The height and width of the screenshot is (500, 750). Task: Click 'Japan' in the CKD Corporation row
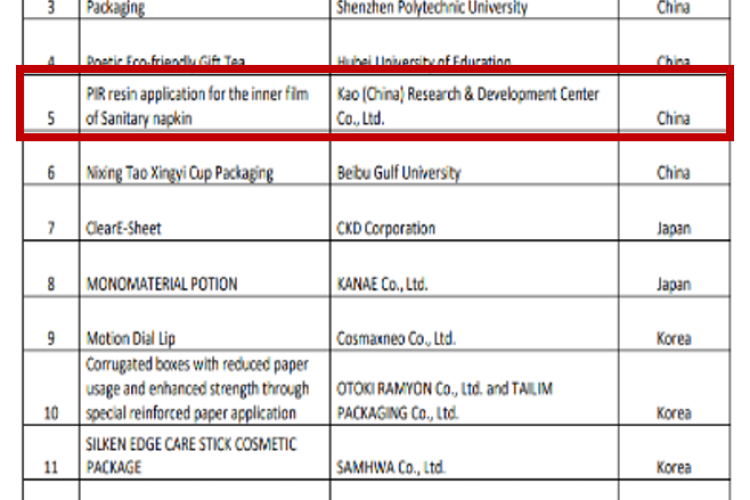pos(674,212)
